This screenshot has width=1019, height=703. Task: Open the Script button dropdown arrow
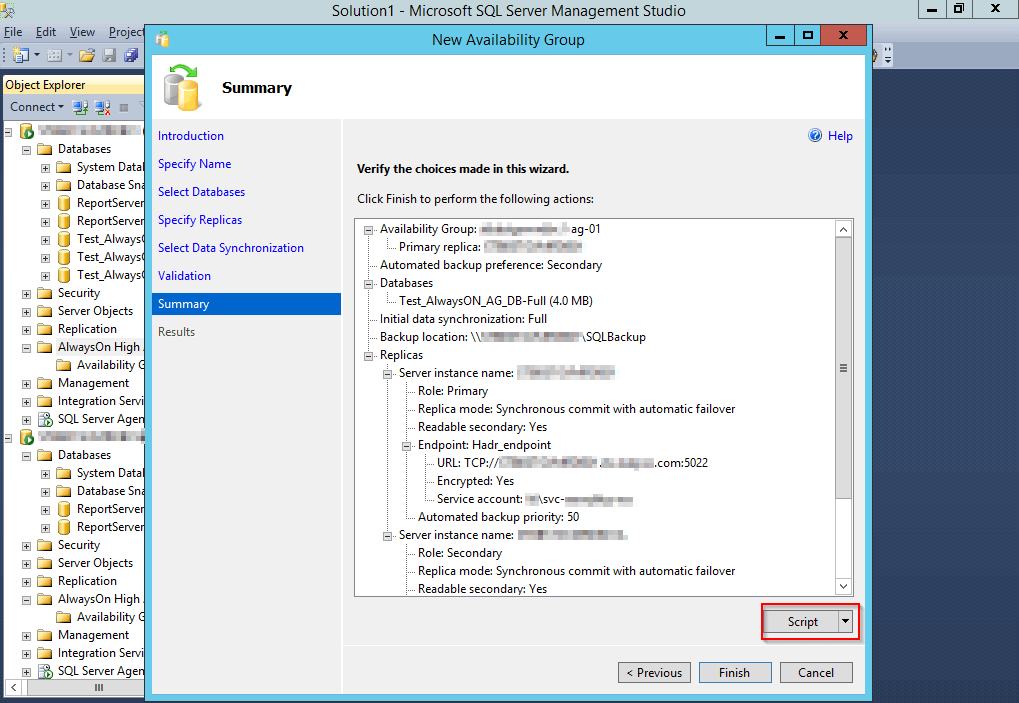point(847,622)
